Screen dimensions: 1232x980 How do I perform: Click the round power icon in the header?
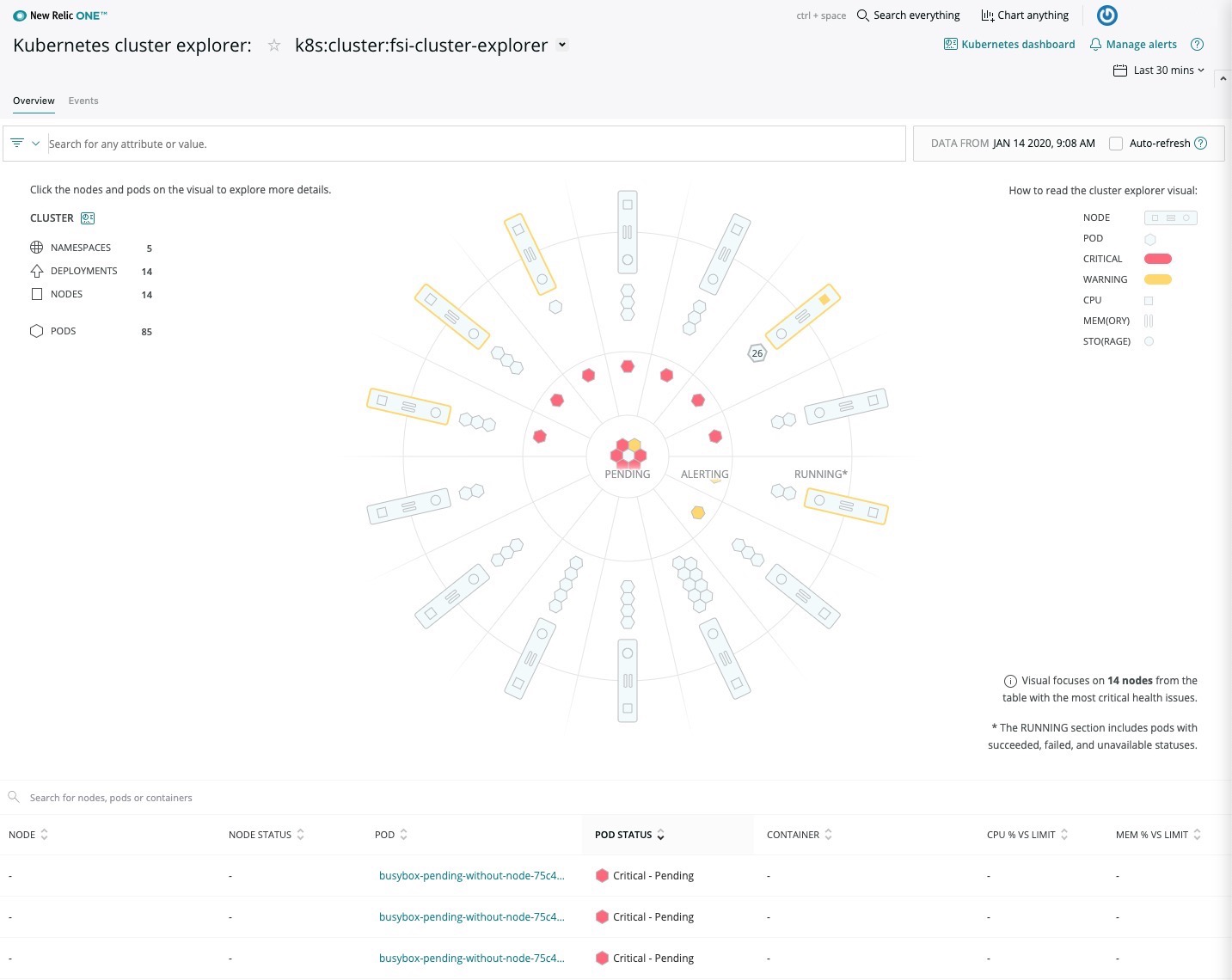coord(1107,15)
